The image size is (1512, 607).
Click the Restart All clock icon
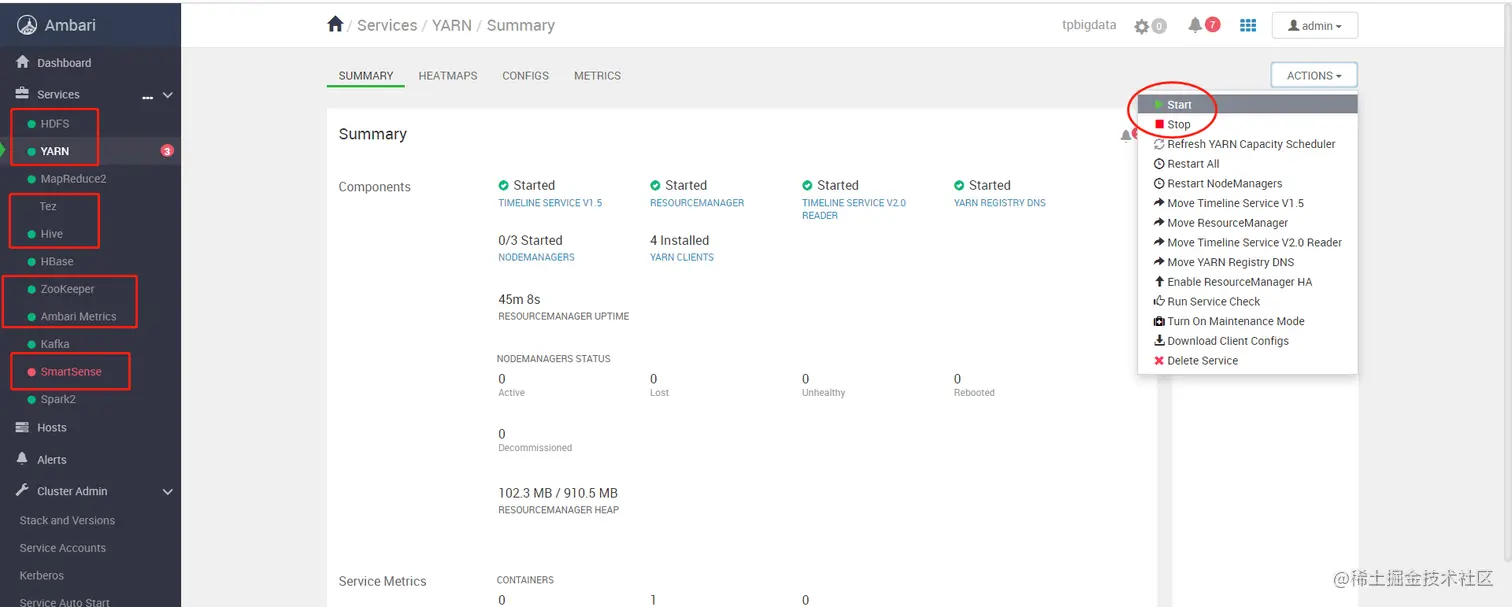1159,164
